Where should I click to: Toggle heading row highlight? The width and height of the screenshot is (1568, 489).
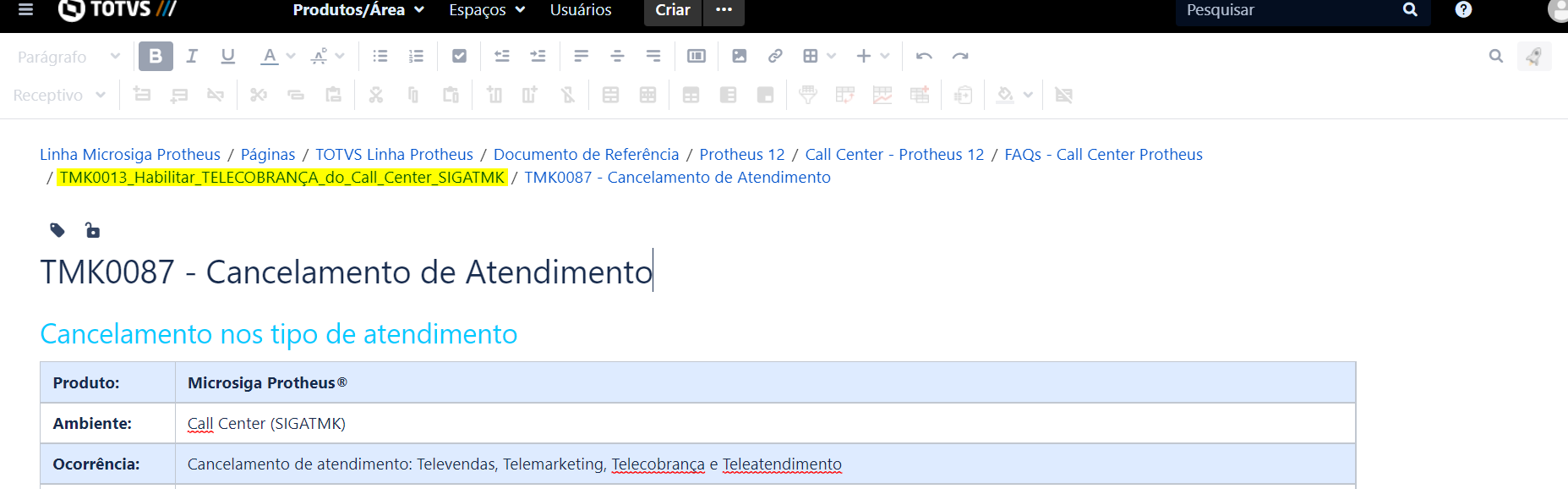691,95
